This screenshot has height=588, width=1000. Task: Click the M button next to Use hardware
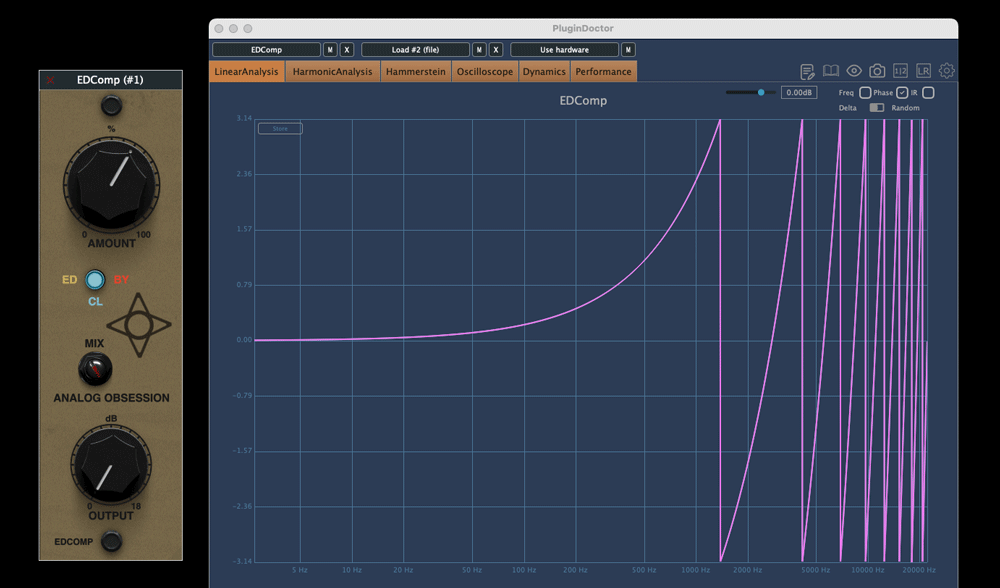(628, 50)
